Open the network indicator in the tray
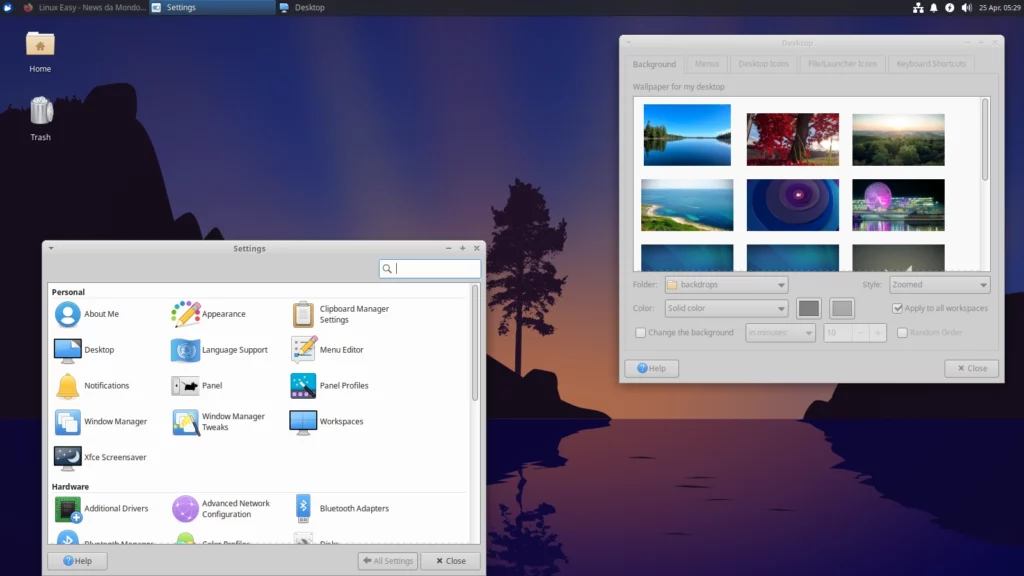 pyautogui.click(x=918, y=8)
